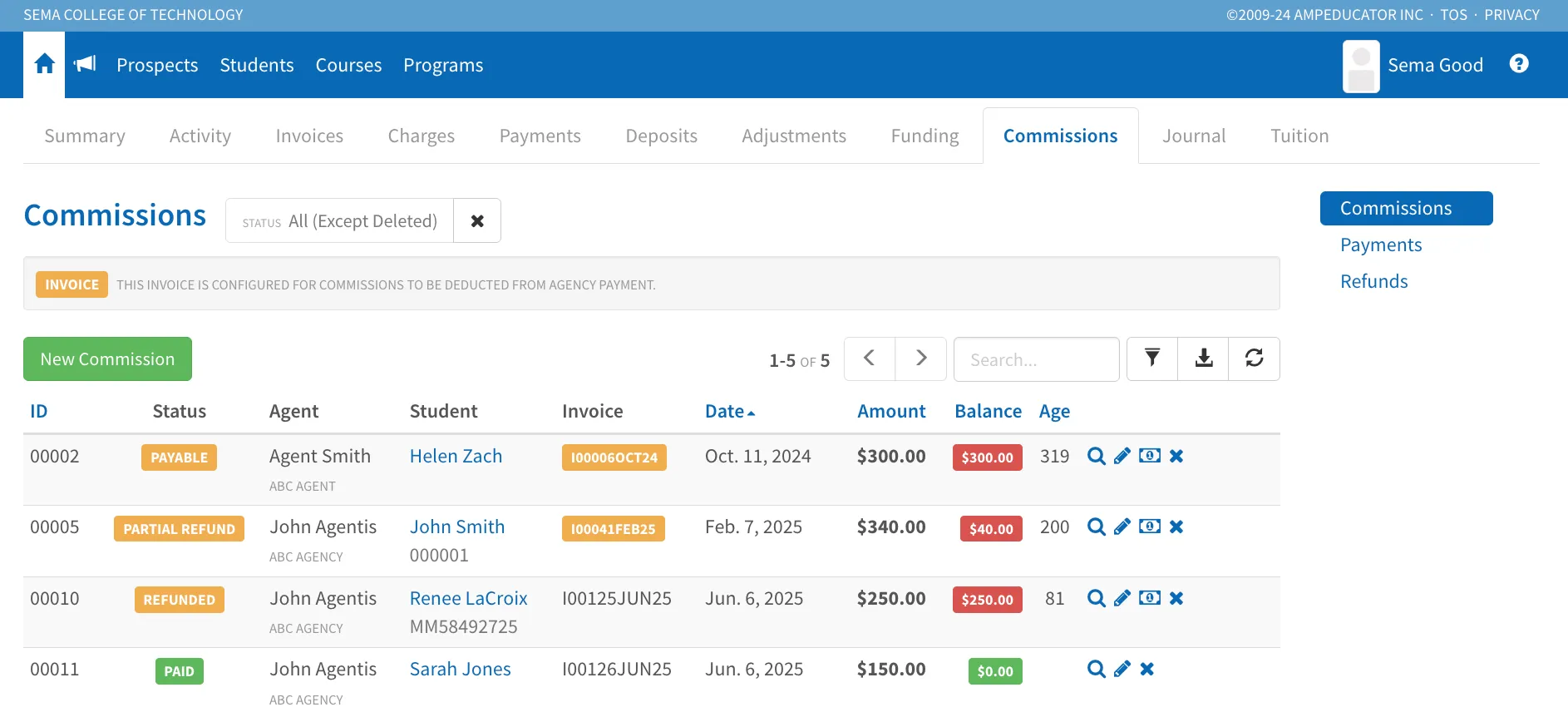
Task: Refresh the commissions table
Action: click(x=1255, y=358)
